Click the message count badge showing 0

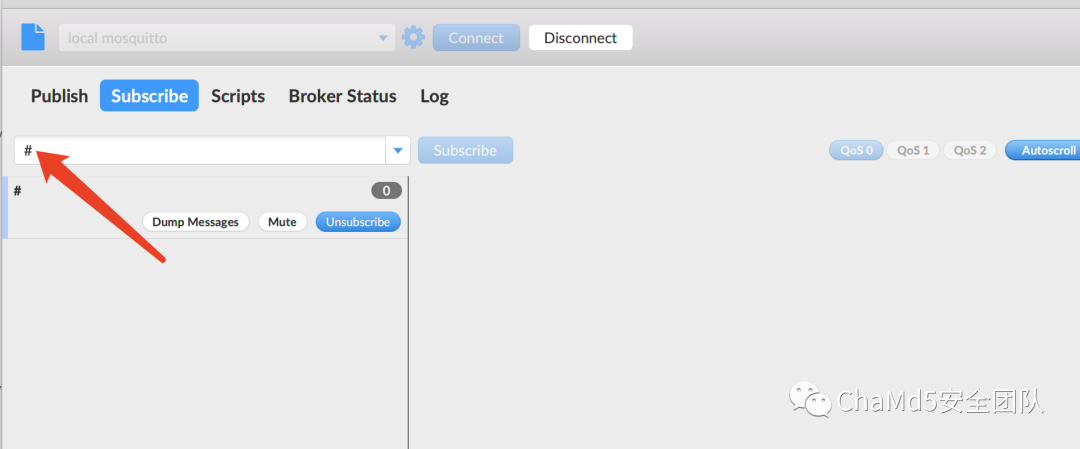pos(386,191)
